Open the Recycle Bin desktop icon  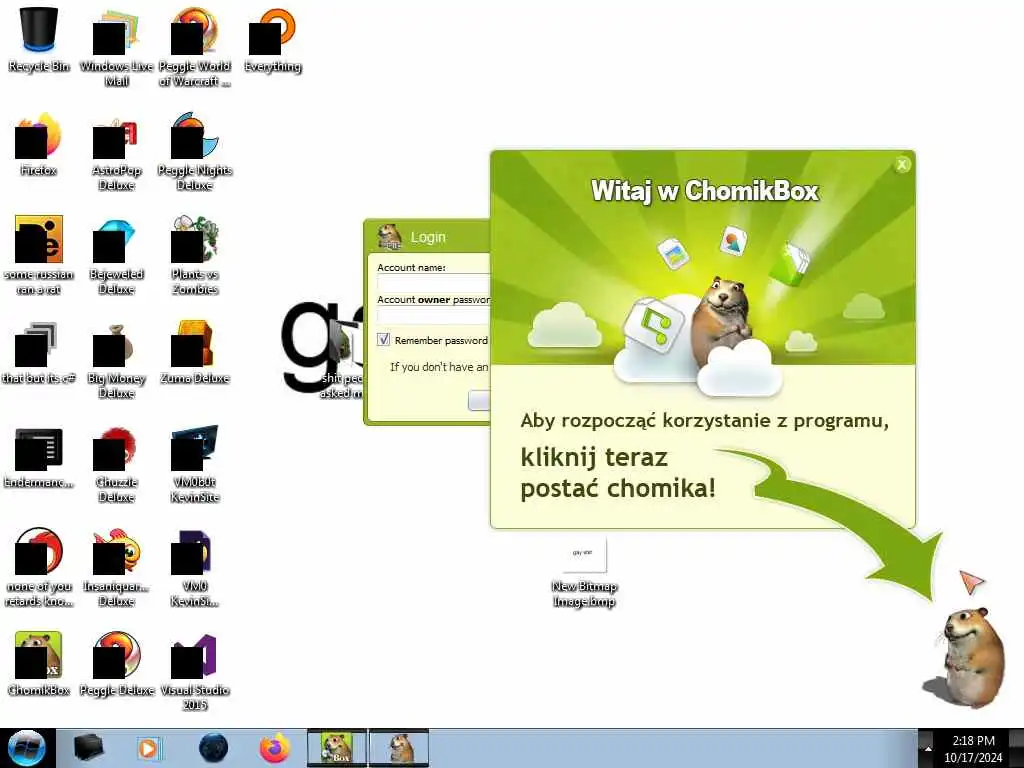(39, 39)
